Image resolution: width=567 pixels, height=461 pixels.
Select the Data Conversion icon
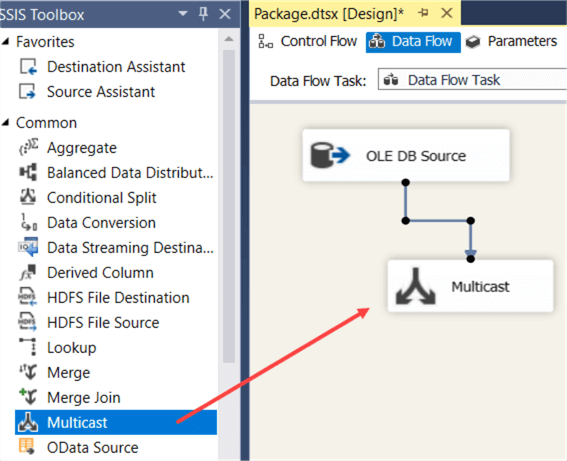pos(28,222)
